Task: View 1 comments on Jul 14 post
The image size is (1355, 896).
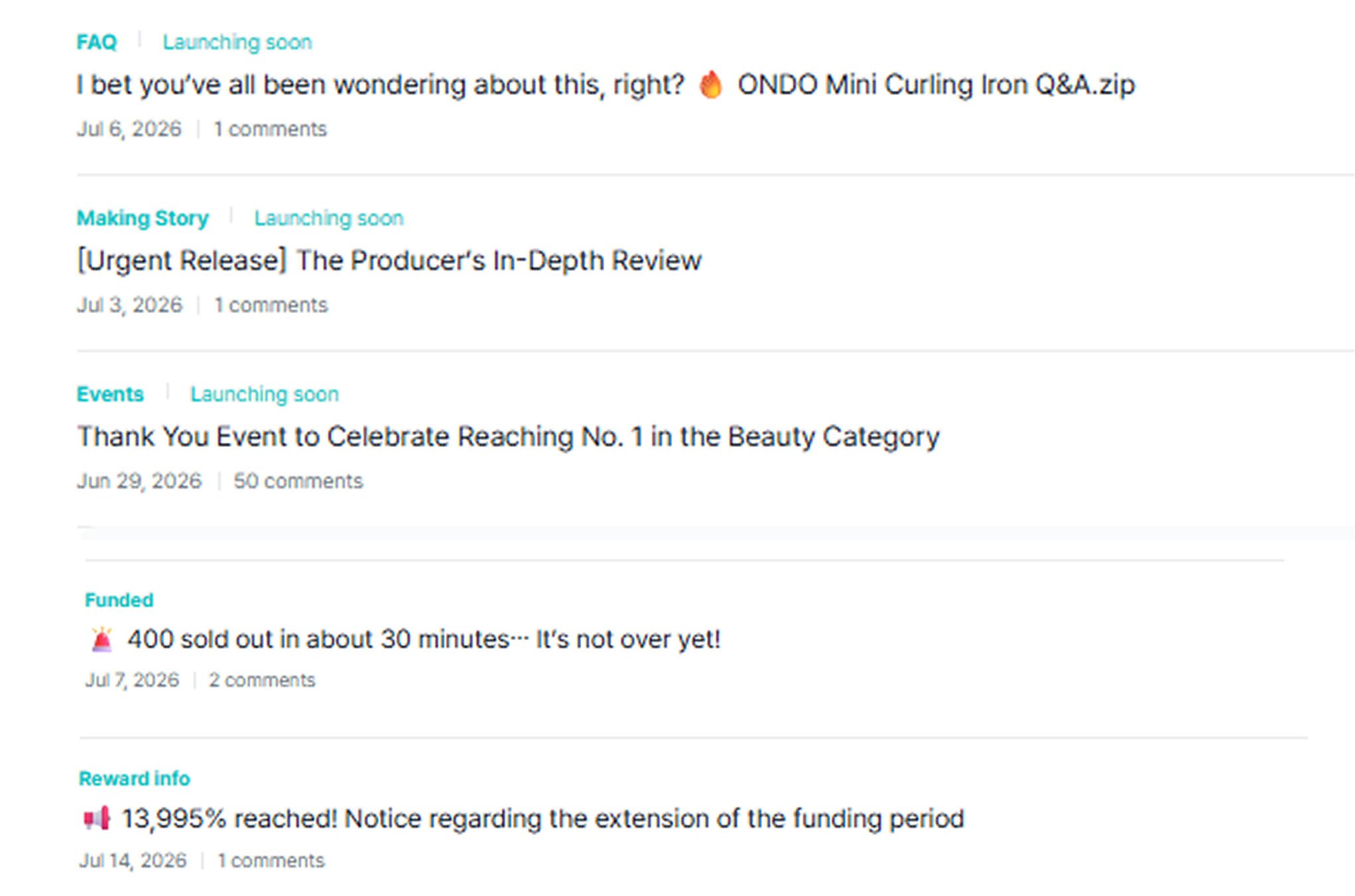Action: click(271, 860)
